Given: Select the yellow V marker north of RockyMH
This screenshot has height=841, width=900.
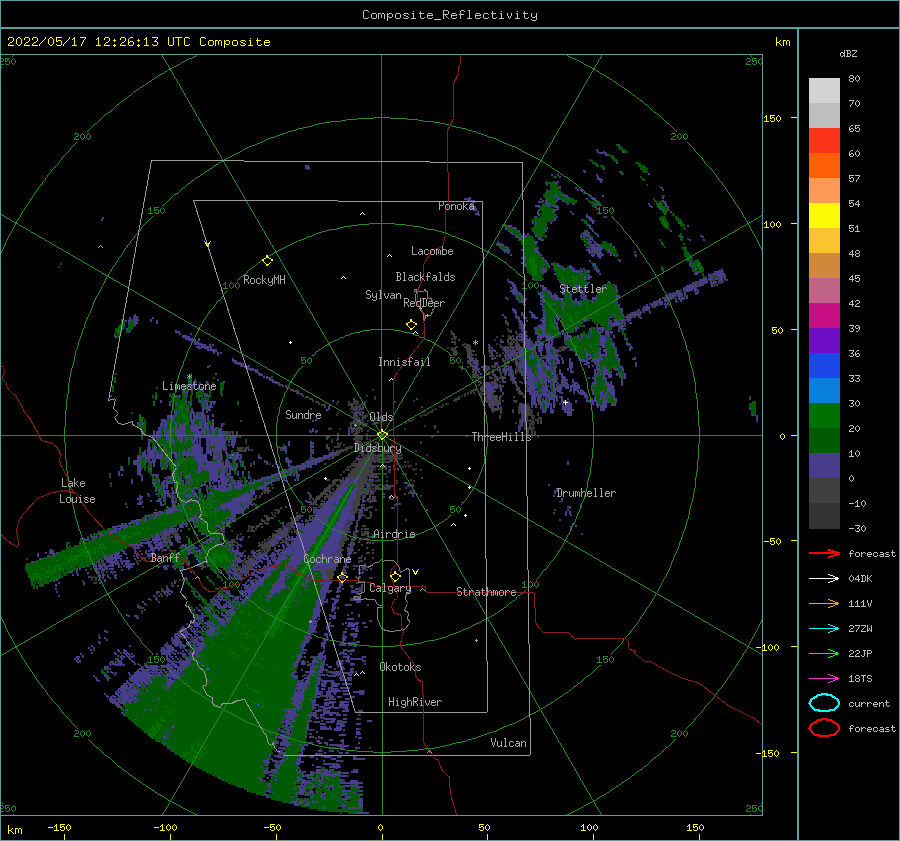Looking at the screenshot, I should (x=208, y=244).
